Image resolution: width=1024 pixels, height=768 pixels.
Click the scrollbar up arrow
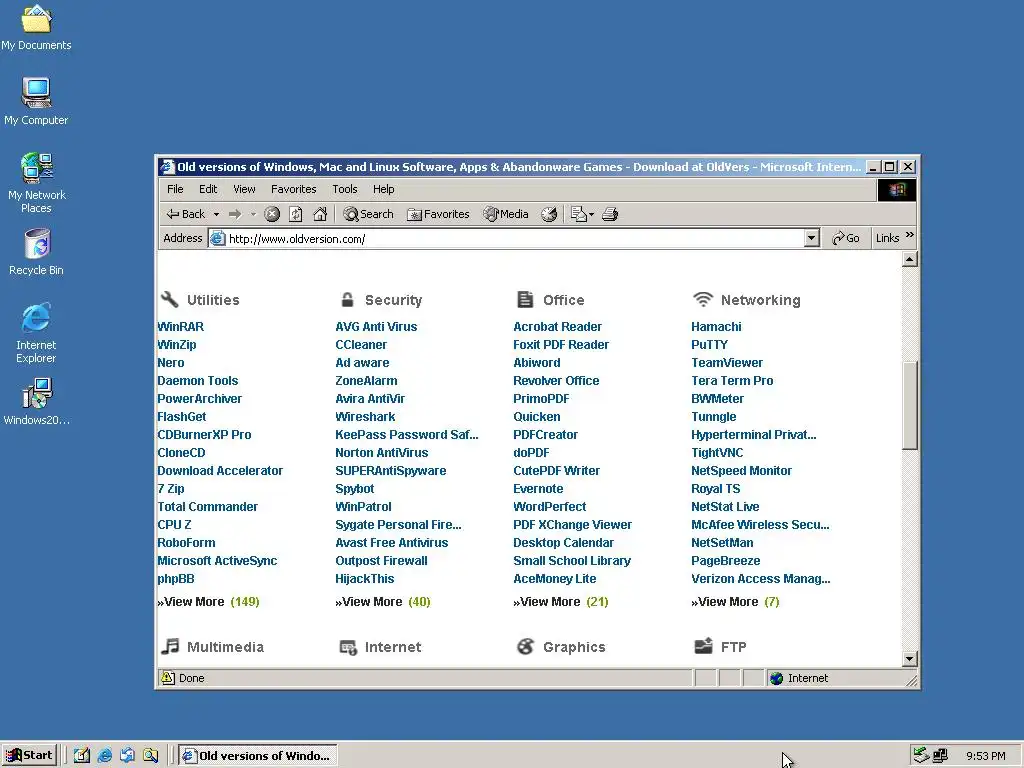910,260
